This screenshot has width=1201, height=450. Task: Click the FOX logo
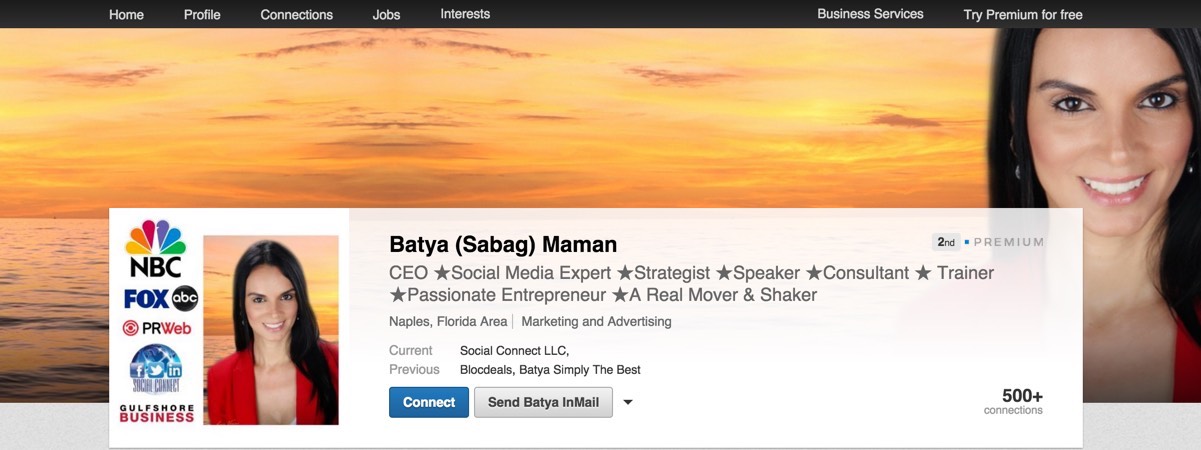[x=146, y=298]
